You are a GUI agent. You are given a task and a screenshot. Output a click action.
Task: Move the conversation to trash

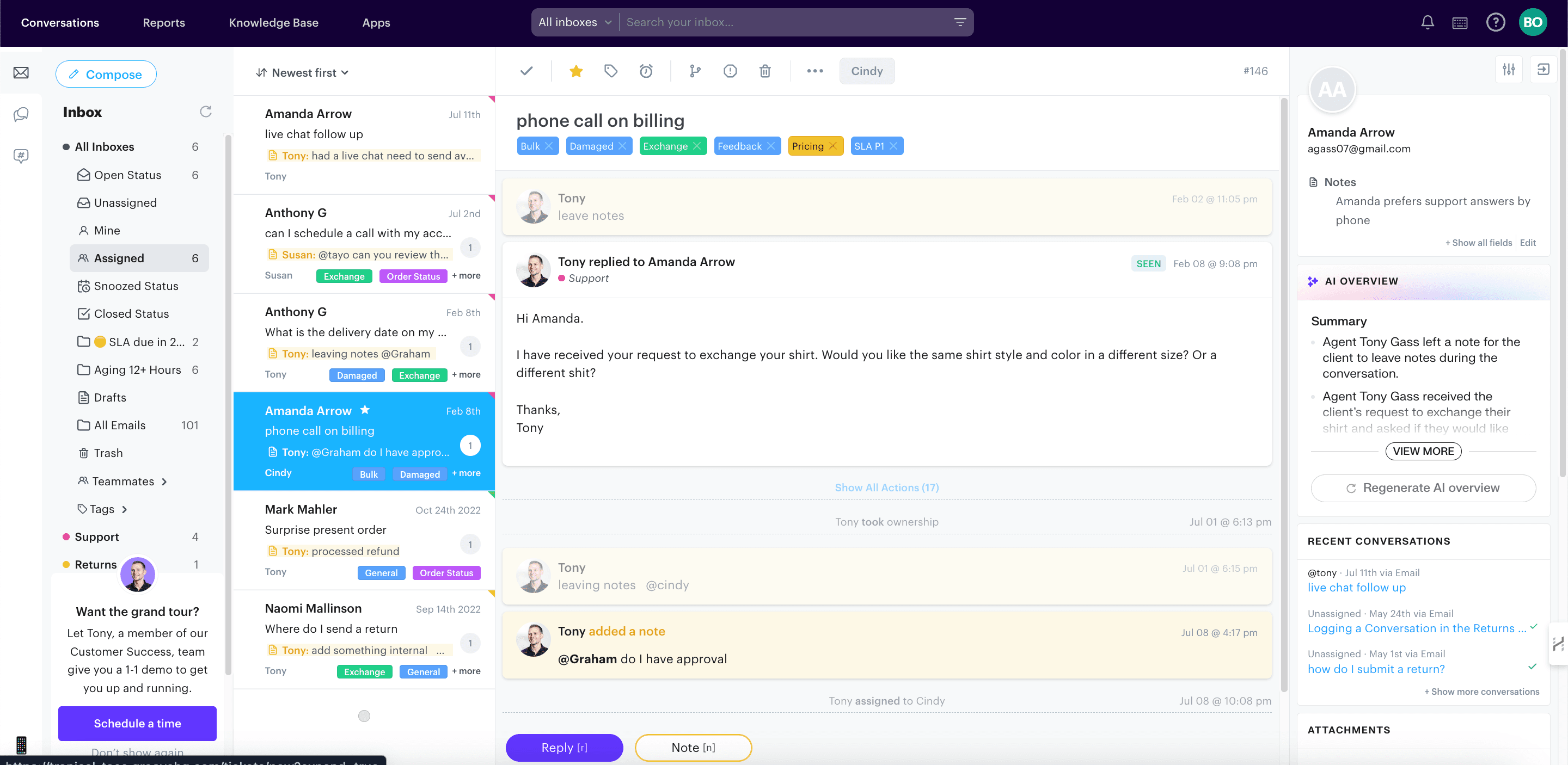click(x=764, y=71)
